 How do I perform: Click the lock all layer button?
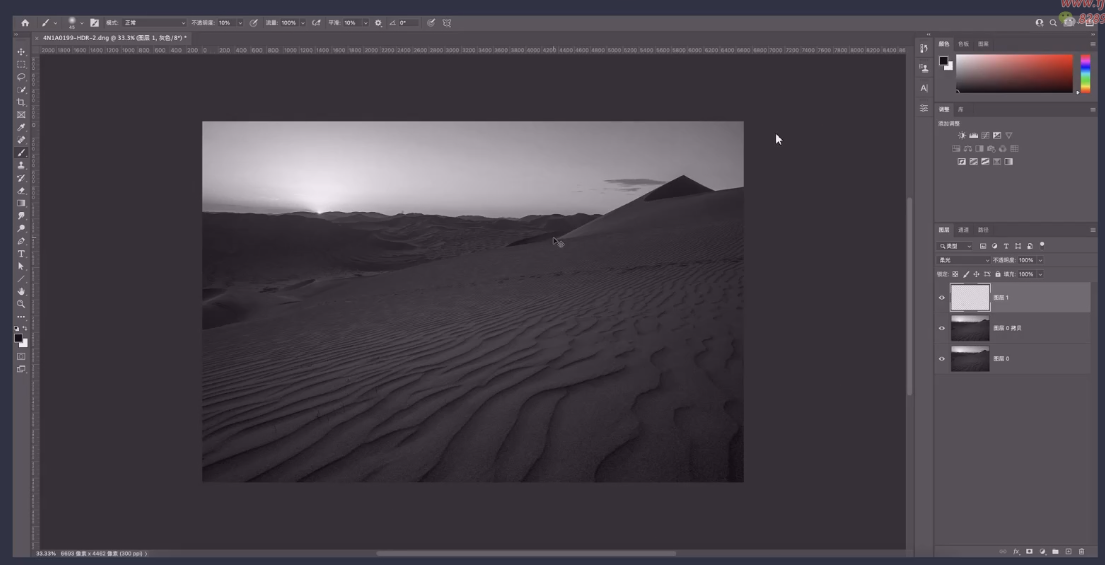pyautogui.click(x=997, y=274)
